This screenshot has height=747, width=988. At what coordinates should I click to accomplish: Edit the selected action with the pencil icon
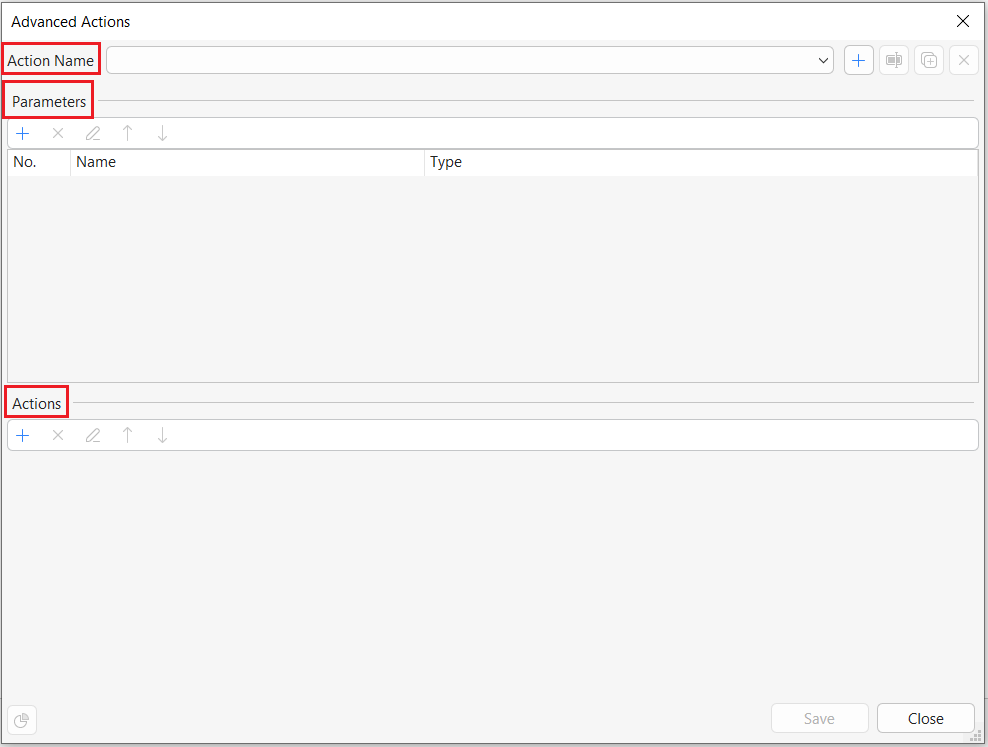click(x=92, y=435)
